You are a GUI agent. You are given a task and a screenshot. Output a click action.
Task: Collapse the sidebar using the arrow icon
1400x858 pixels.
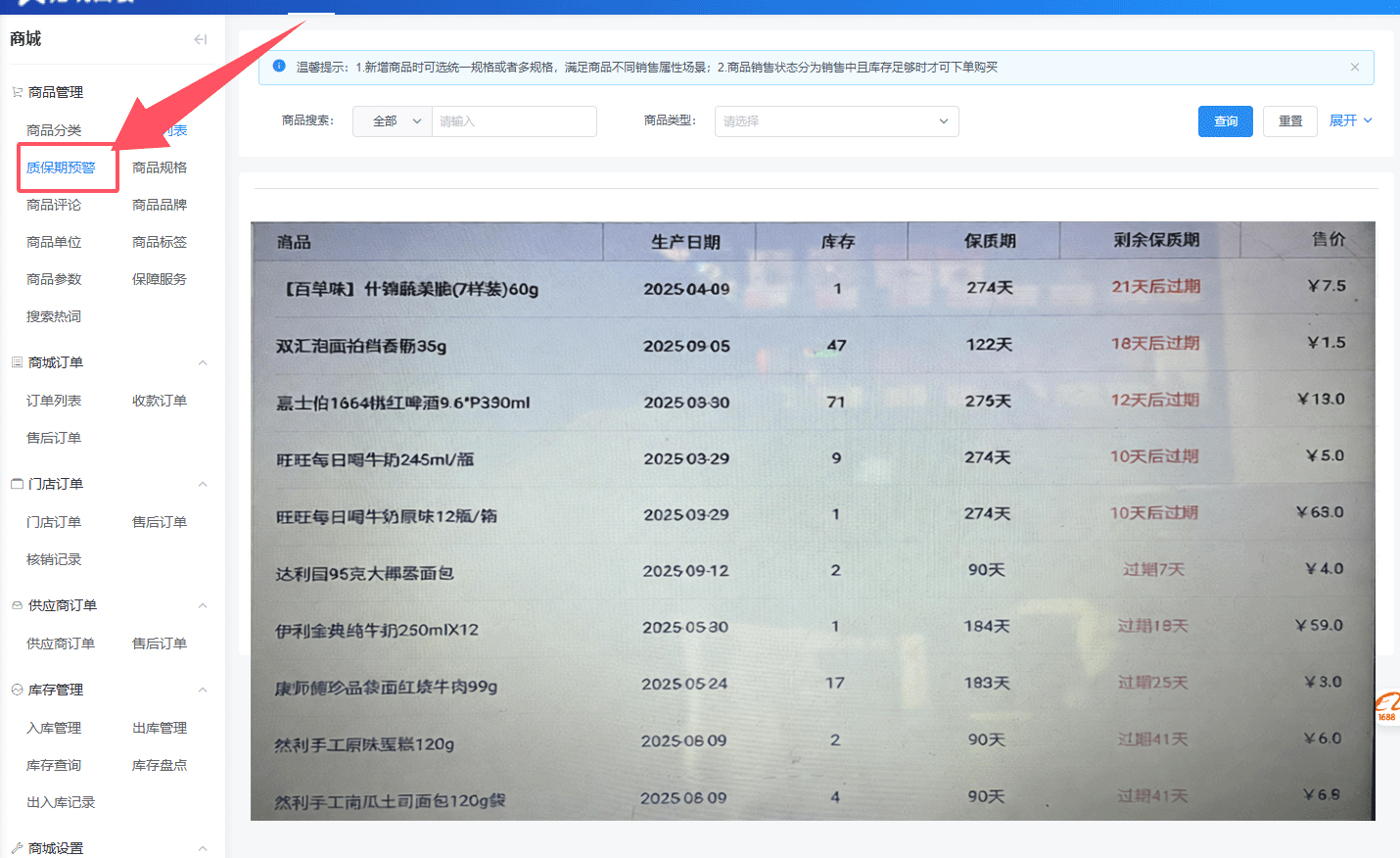click(200, 39)
